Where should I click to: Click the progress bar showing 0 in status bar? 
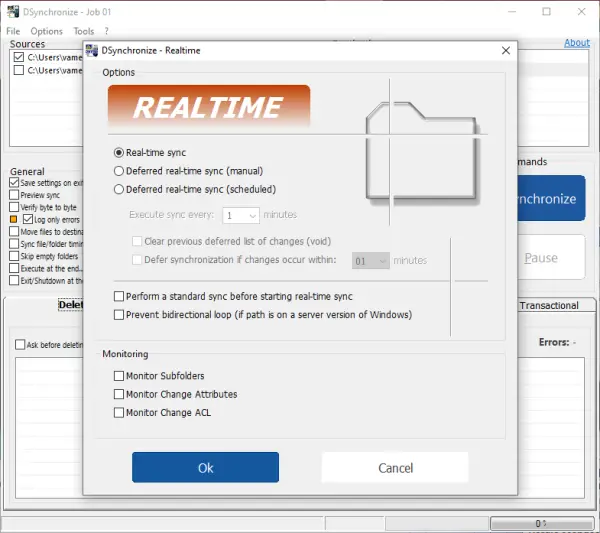click(542, 523)
